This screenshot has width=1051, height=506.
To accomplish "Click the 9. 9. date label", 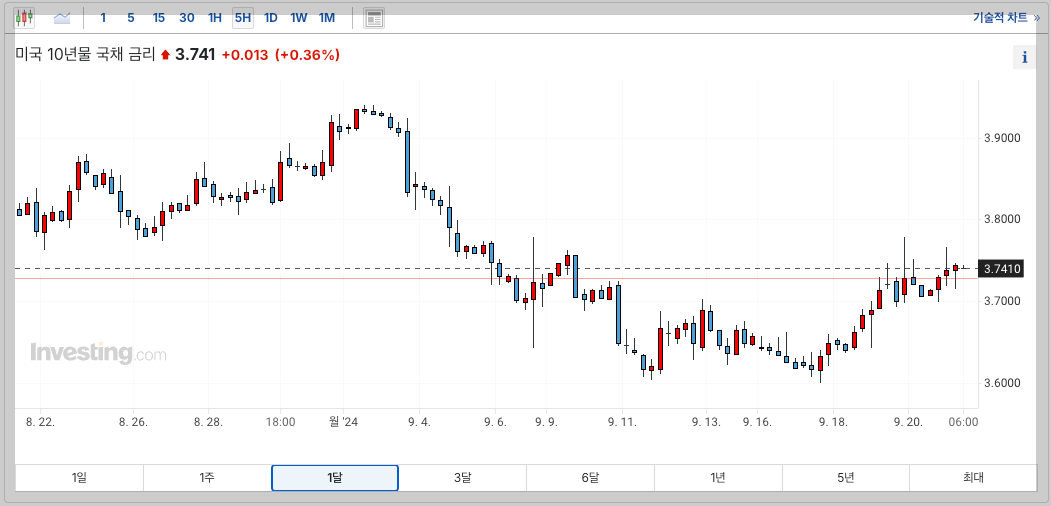I will [547, 423].
